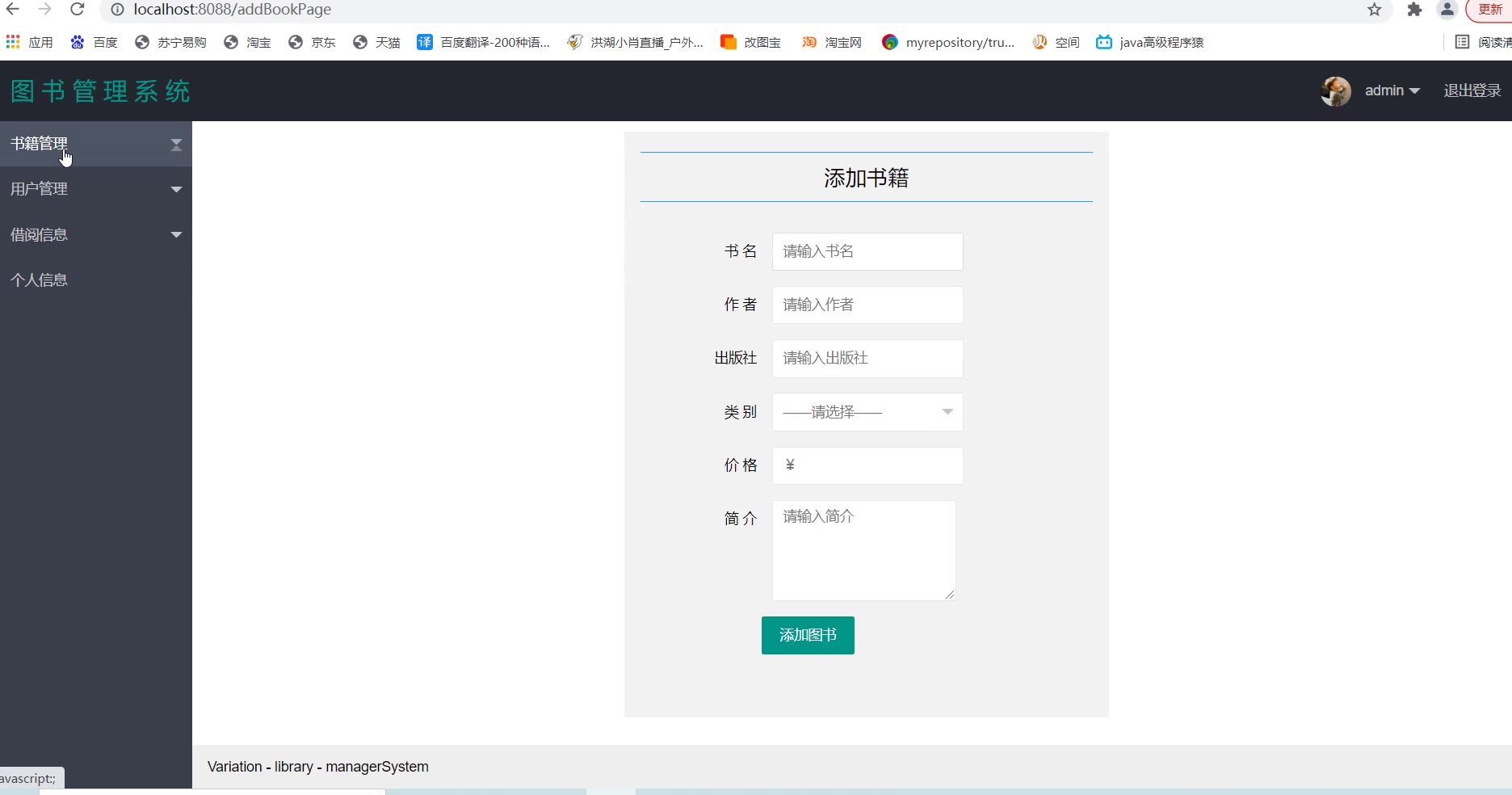Click the 类别 dropdown arrow

(x=947, y=412)
